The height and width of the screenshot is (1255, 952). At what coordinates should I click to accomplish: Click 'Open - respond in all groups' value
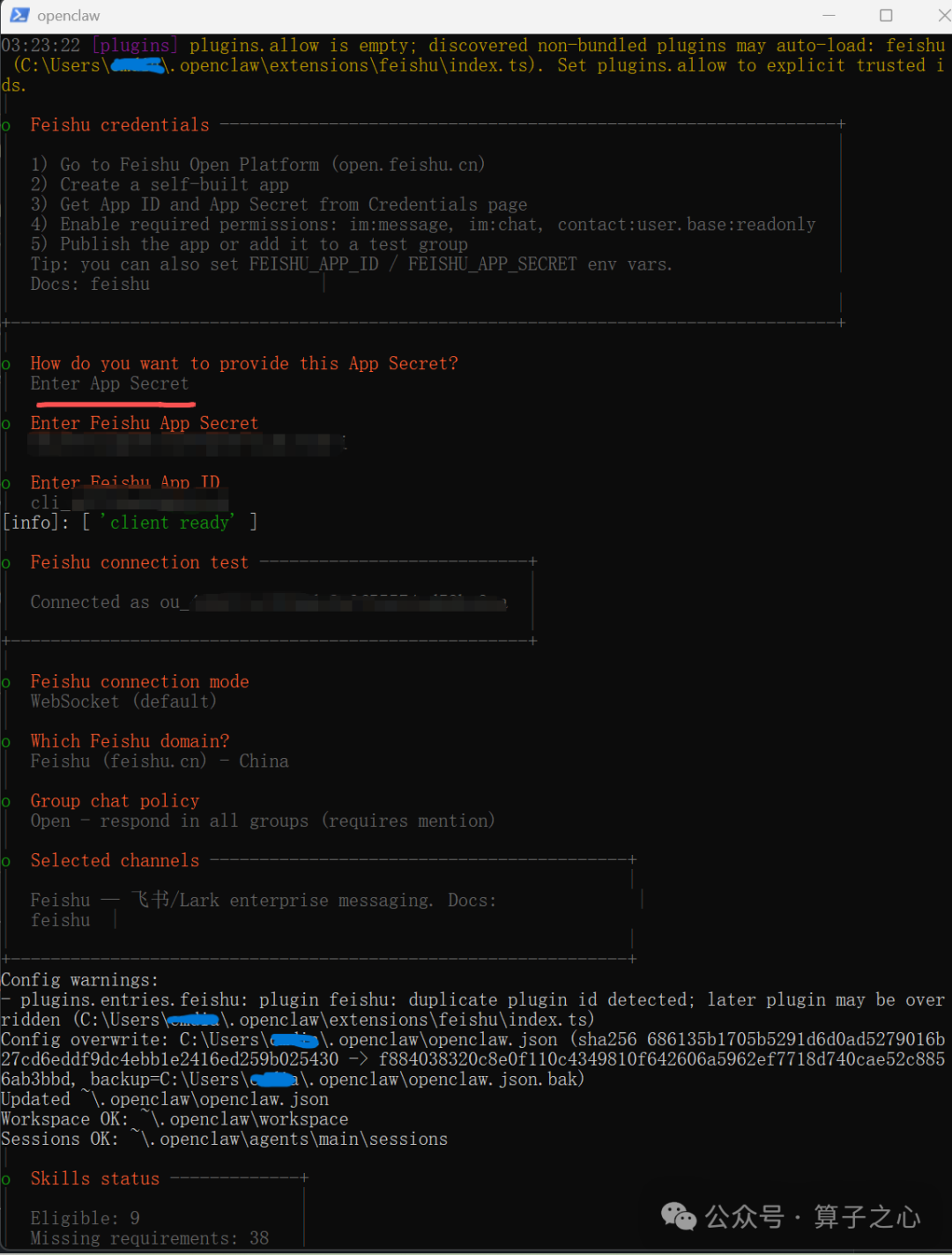pyautogui.click(x=263, y=821)
